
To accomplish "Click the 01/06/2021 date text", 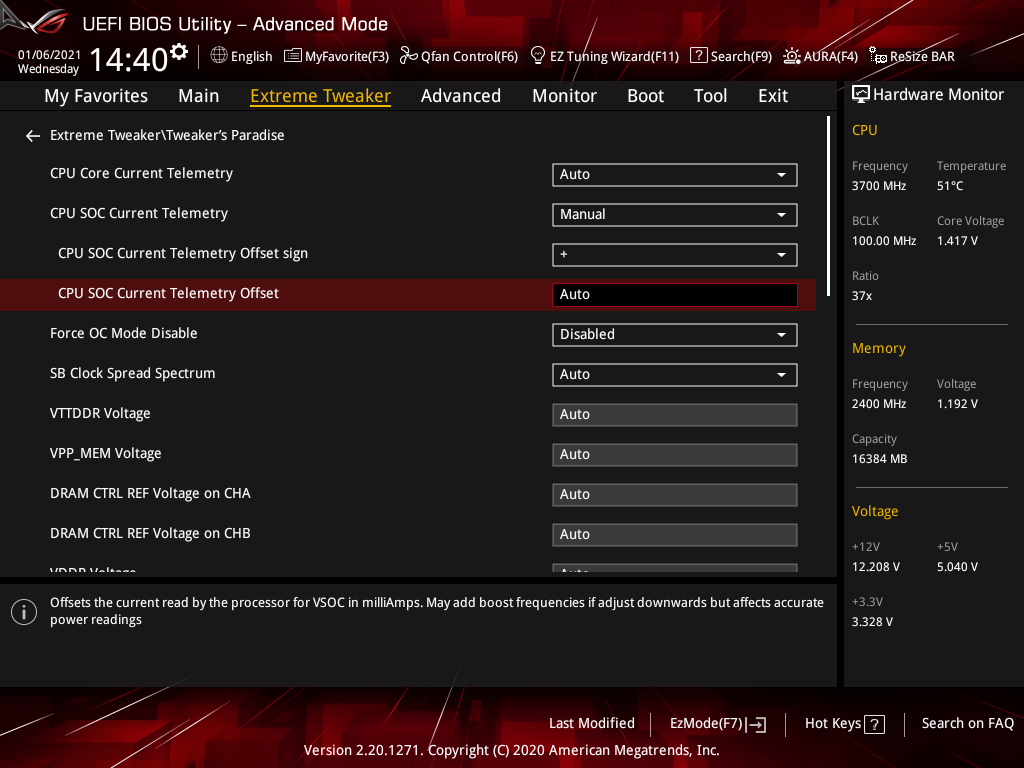I will tap(49, 55).
